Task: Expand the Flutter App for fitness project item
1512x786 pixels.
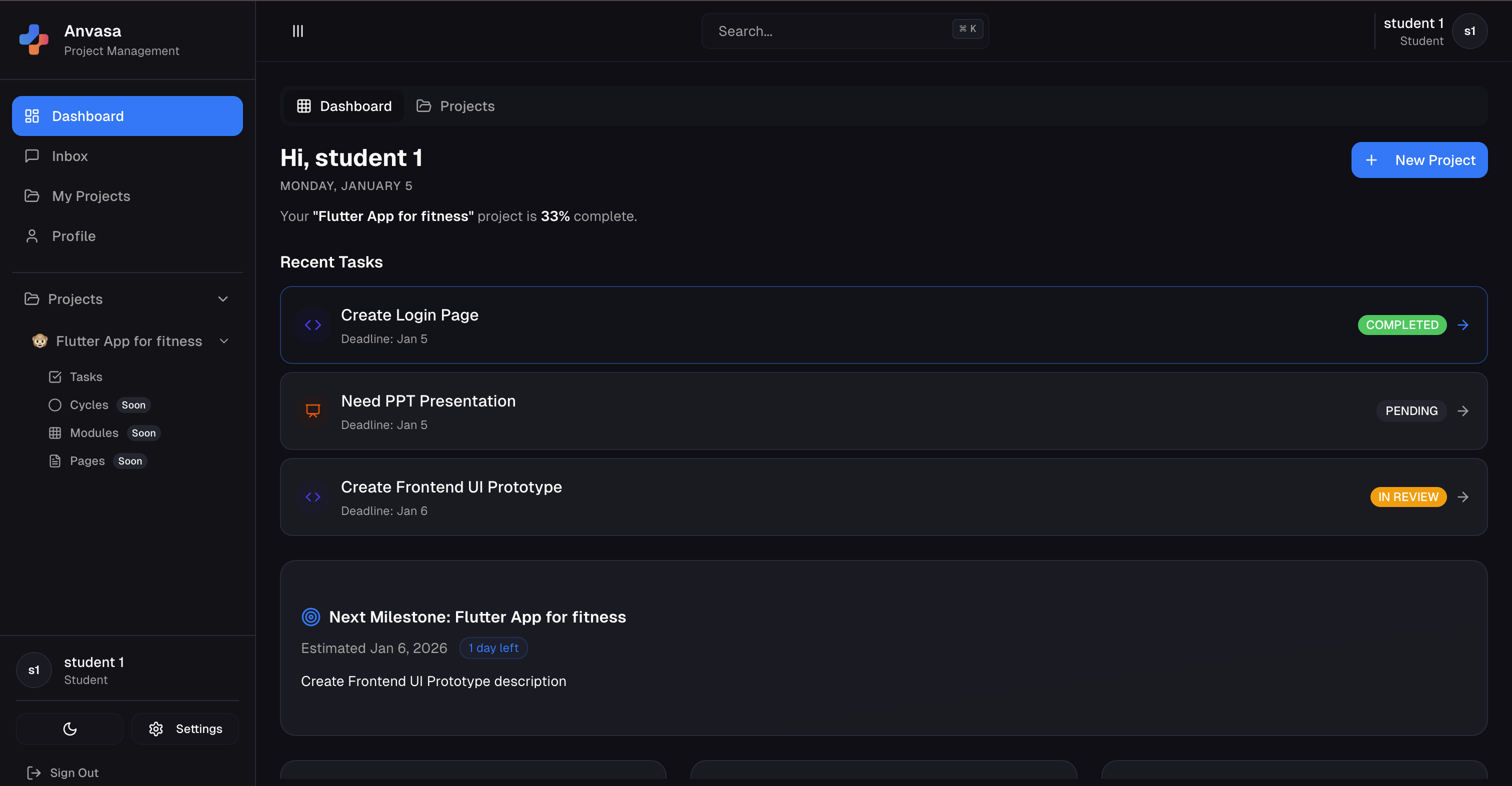Action: [128, 341]
